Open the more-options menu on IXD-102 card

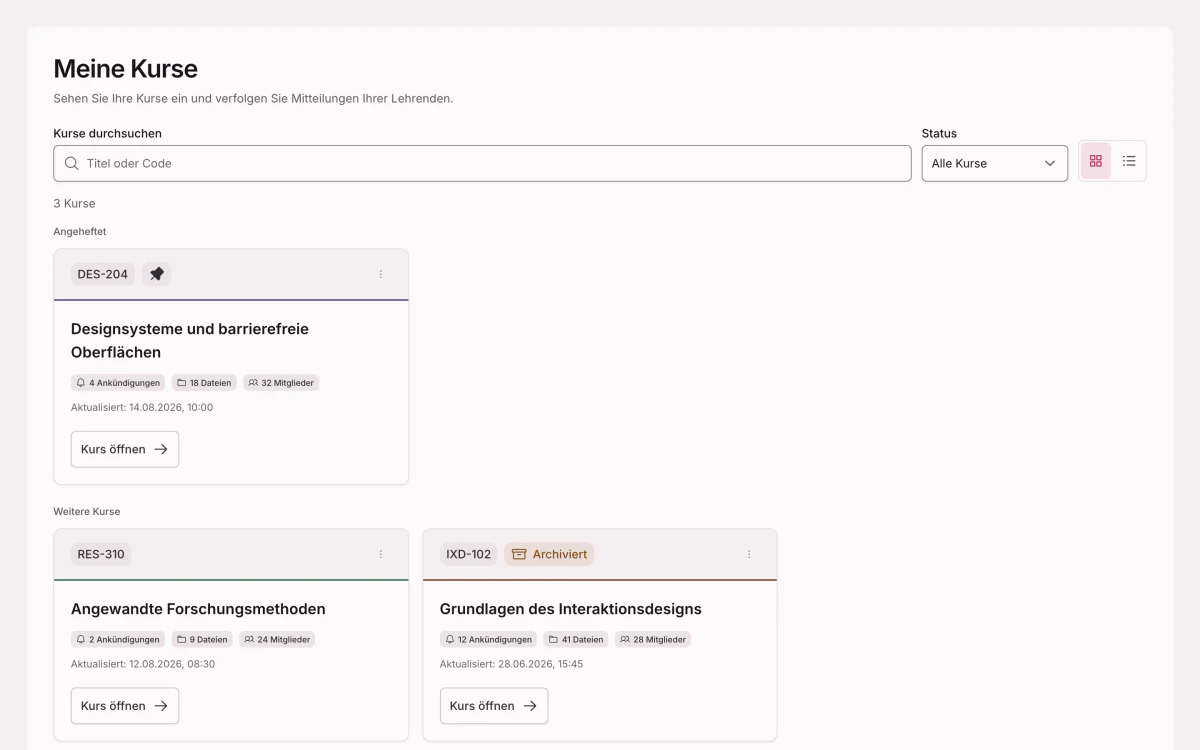(749, 554)
